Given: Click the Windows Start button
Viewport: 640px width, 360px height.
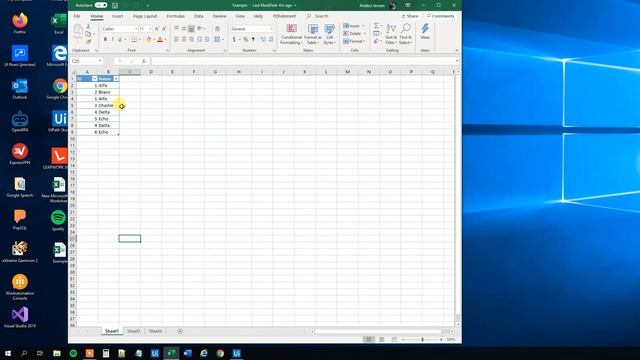Looking at the screenshot, I should tap(8, 353).
